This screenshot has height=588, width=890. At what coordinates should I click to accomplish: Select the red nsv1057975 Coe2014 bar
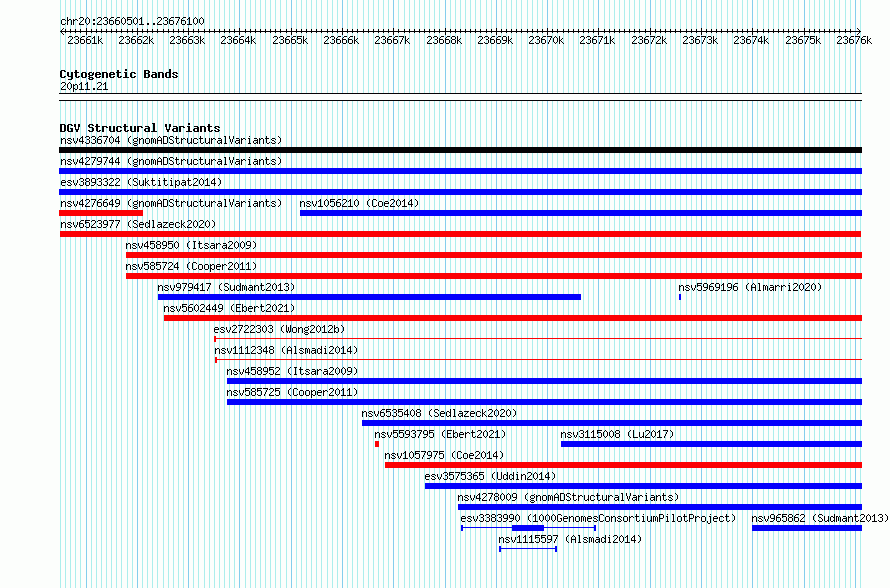623,465
